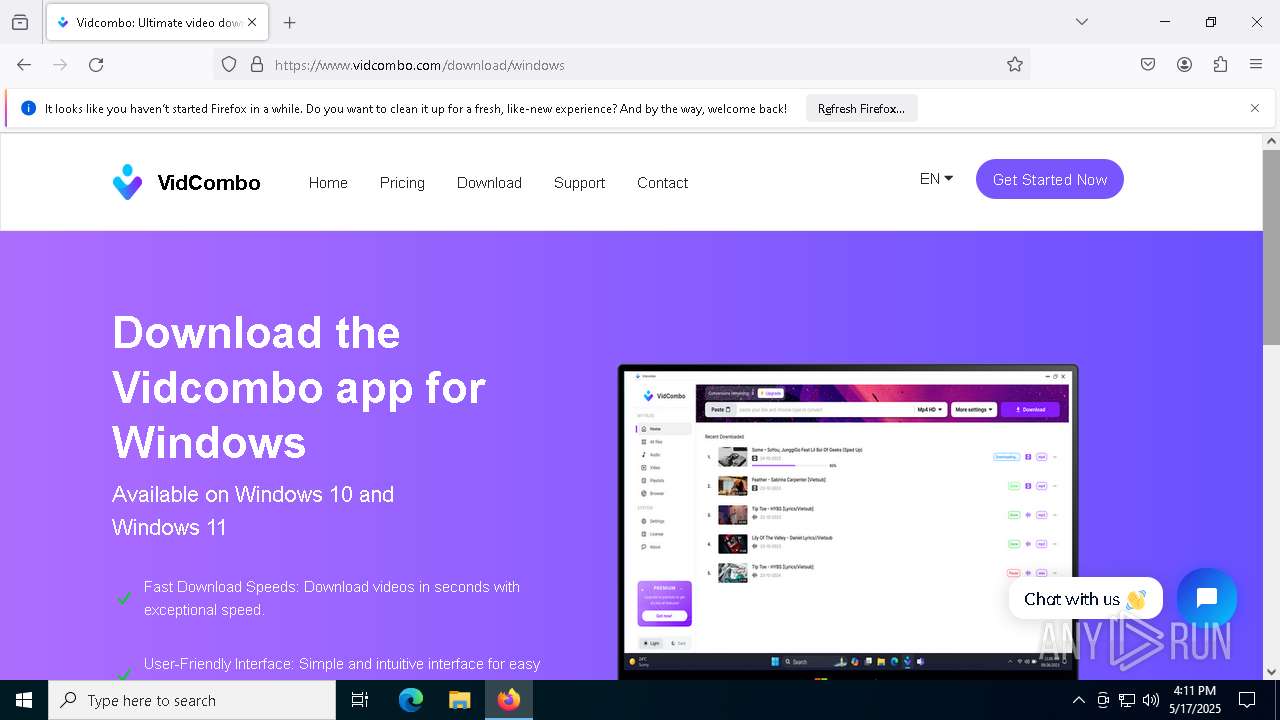Click Get Started Now button

tap(1050, 179)
